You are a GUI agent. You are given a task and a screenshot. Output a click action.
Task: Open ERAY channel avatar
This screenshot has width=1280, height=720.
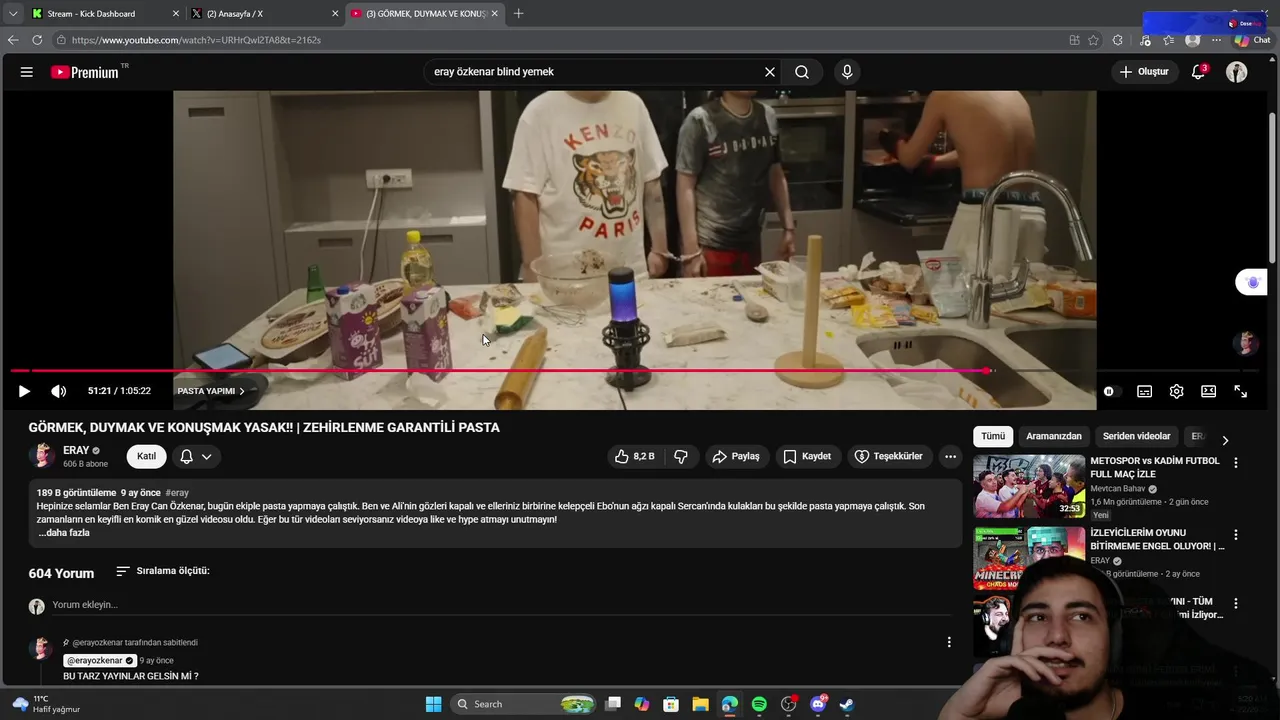click(x=42, y=456)
